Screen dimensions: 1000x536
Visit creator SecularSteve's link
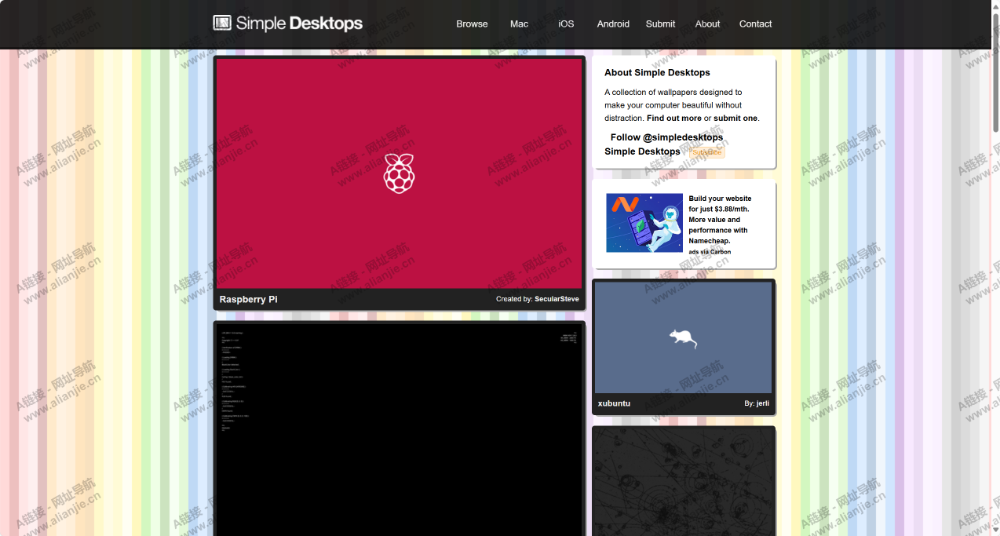tap(557, 299)
